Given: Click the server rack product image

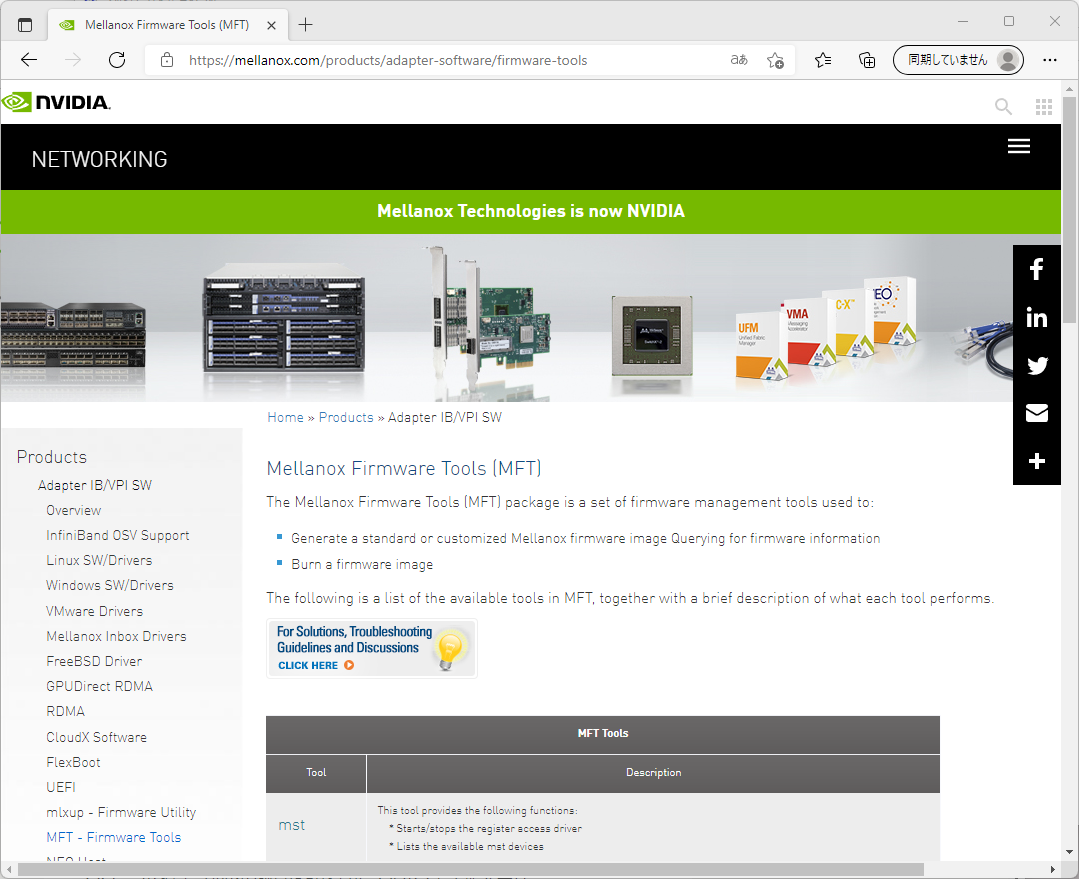Looking at the screenshot, I should (x=284, y=319).
